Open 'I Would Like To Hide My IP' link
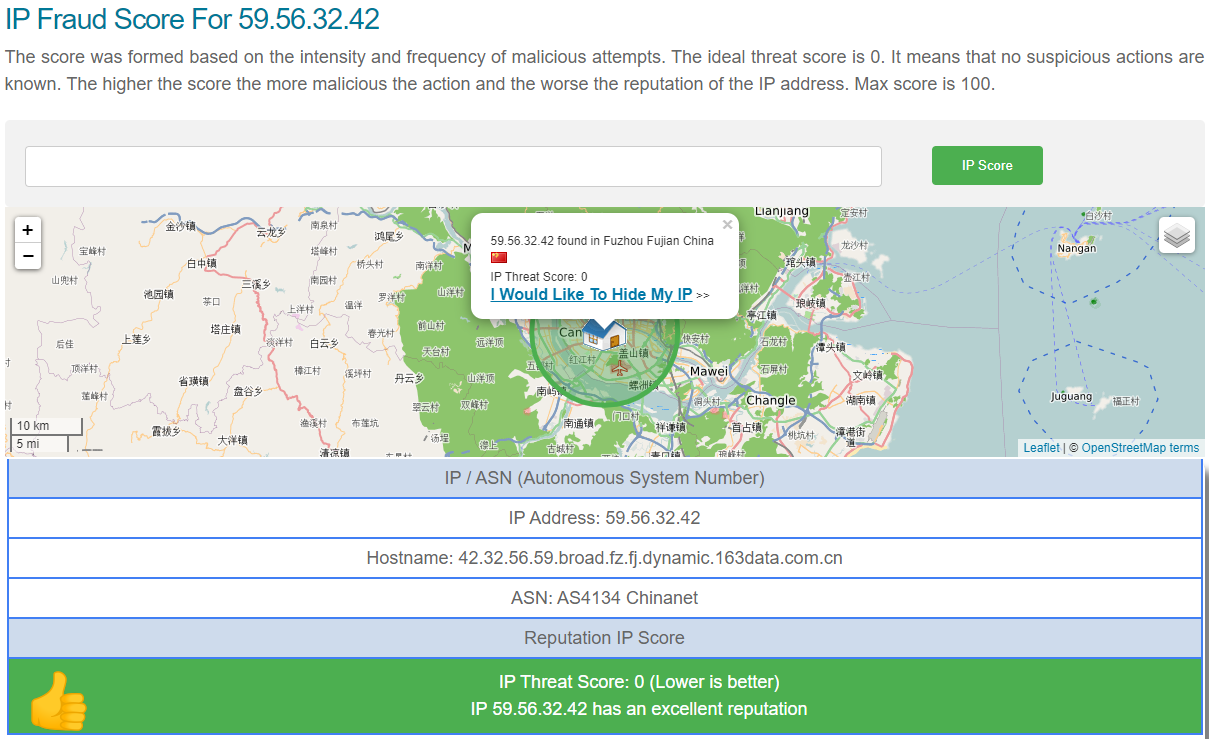Screen dimensions: 1209x739 pos(591,294)
